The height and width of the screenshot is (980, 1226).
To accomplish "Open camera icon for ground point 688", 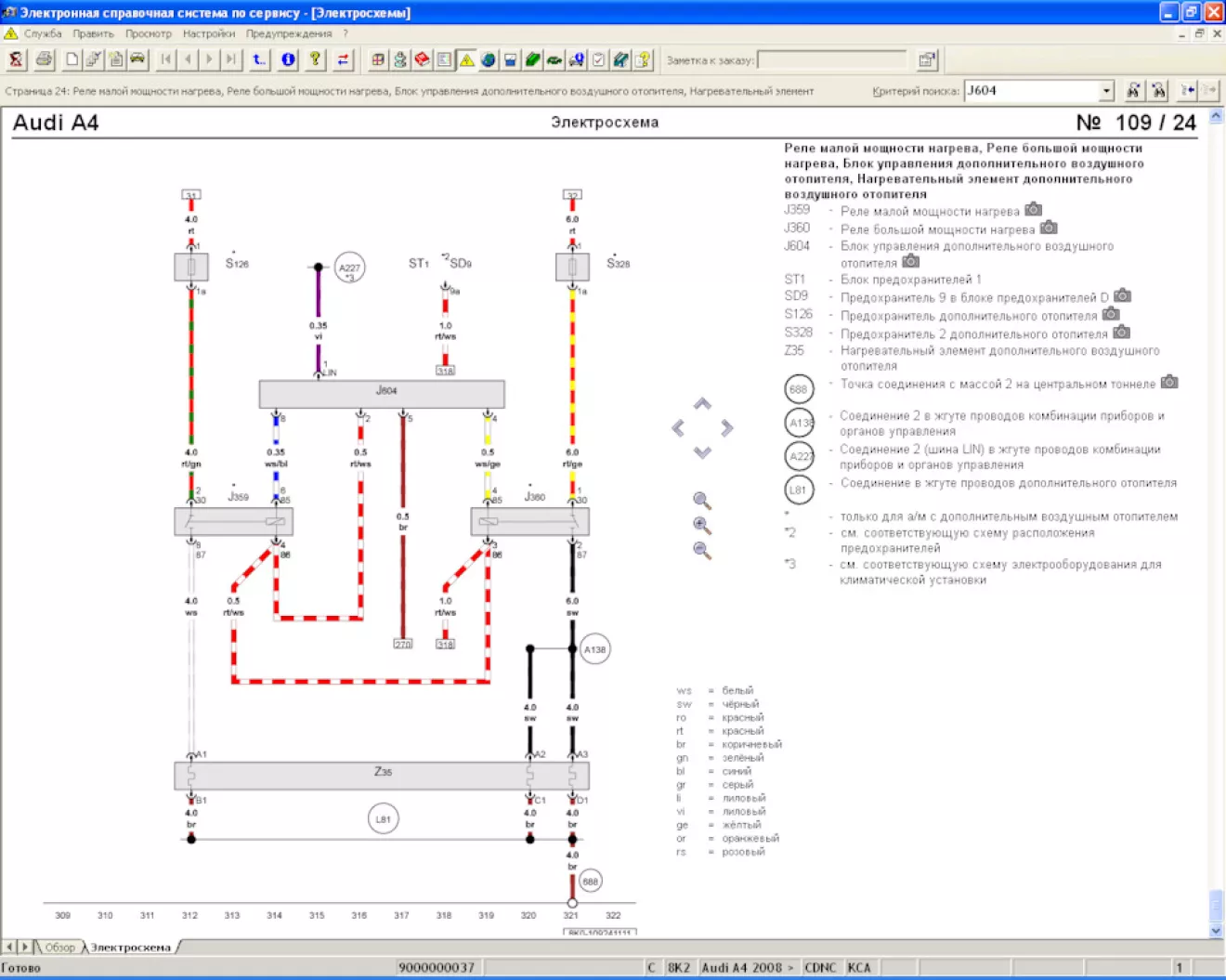I will click(1169, 382).
